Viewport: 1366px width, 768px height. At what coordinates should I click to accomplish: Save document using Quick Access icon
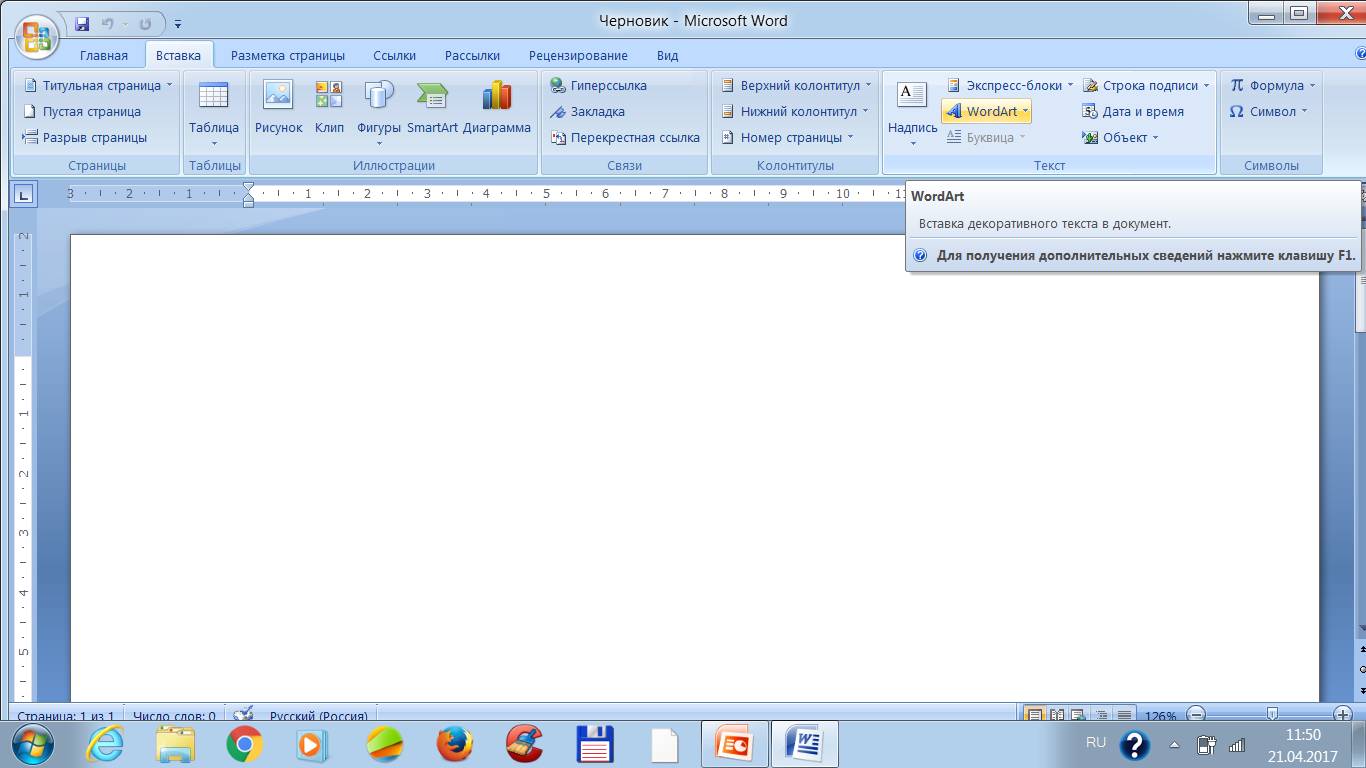[x=82, y=23]
